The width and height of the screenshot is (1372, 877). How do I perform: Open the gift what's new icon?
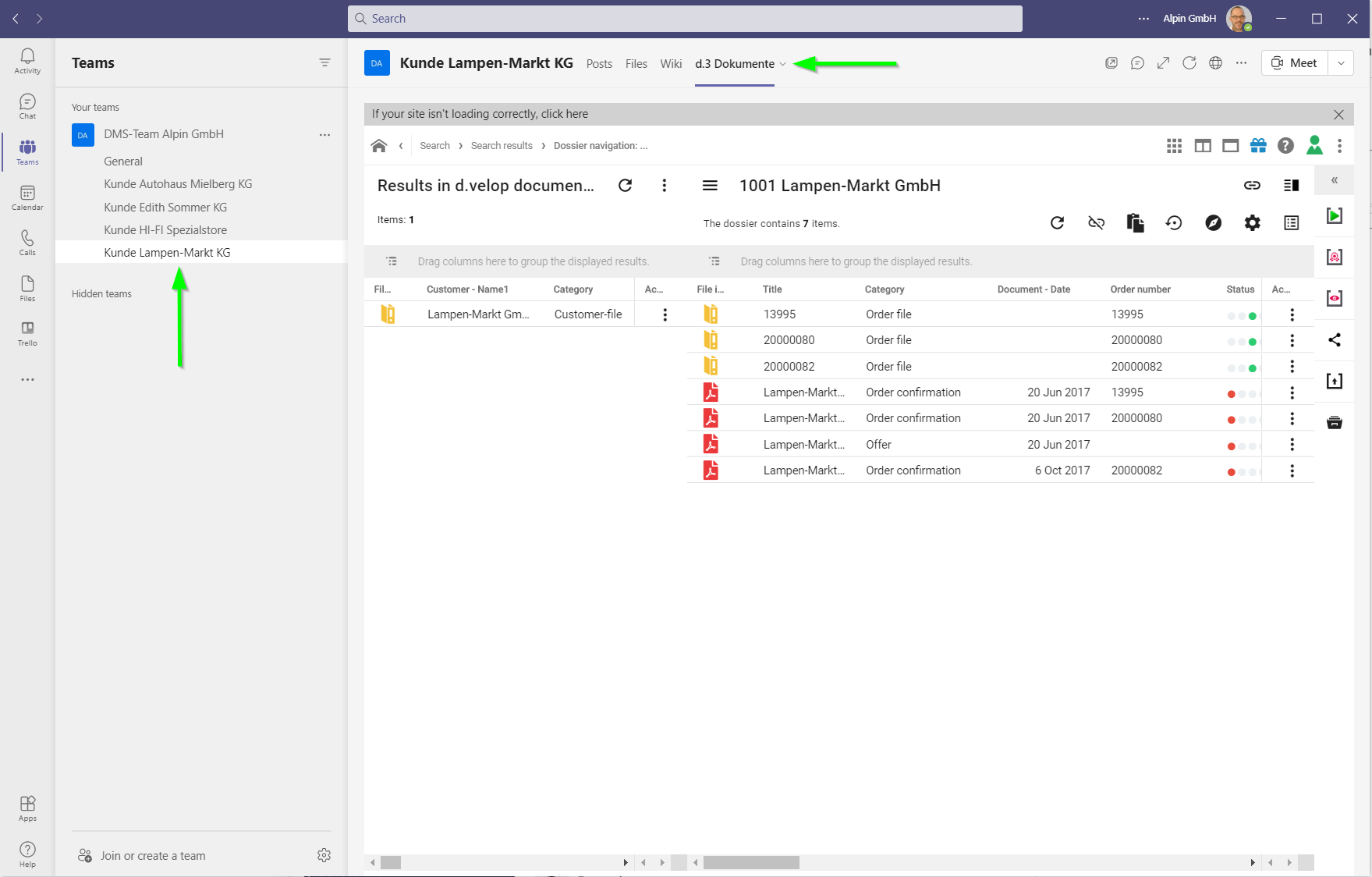[x=1258, y=145]
